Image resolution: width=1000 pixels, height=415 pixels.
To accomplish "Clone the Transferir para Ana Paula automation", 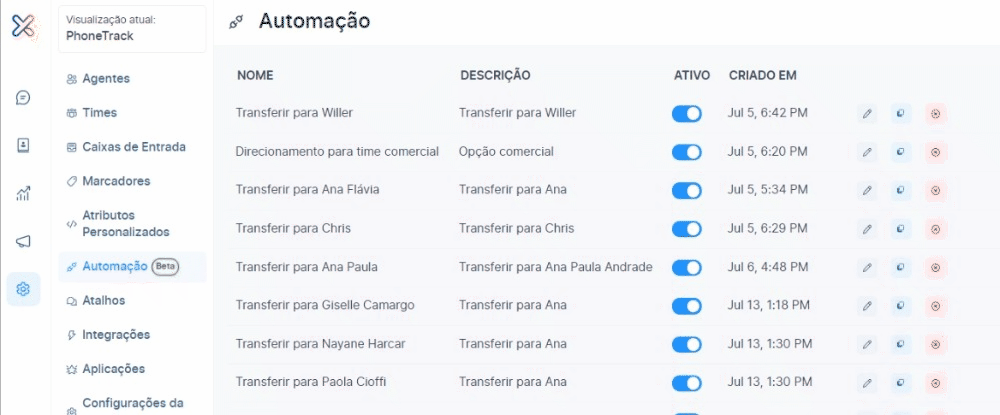I will click(901, 267).
